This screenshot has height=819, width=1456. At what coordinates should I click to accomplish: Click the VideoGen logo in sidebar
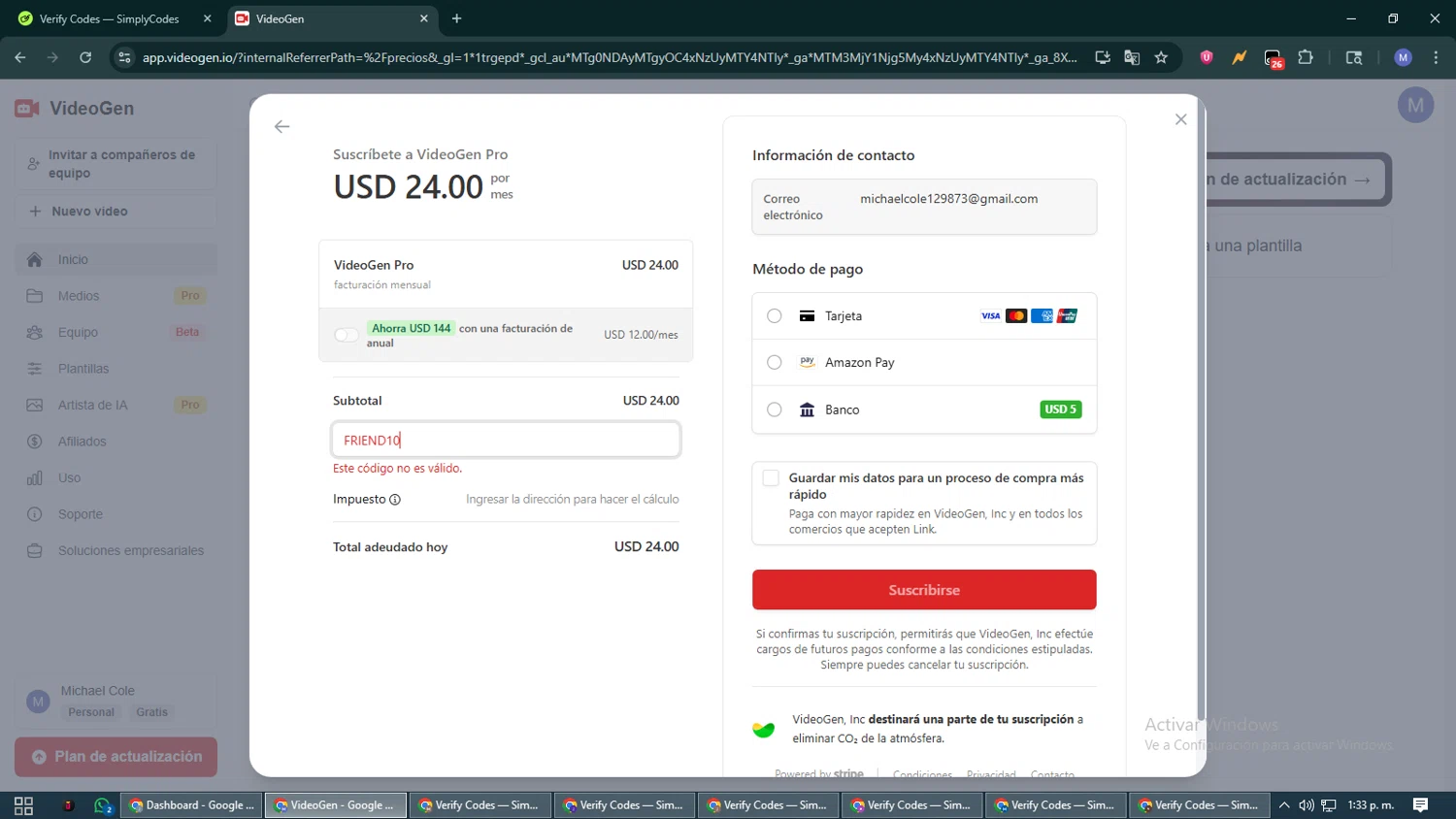[x=75, y=108]
